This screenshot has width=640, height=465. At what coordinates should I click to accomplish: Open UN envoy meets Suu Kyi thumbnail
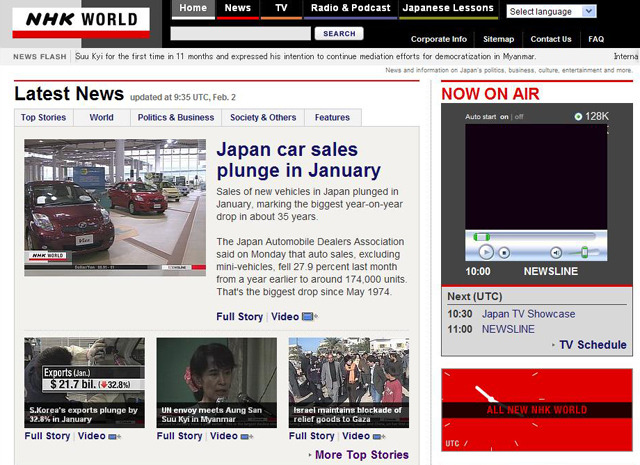tap(217, 383)
